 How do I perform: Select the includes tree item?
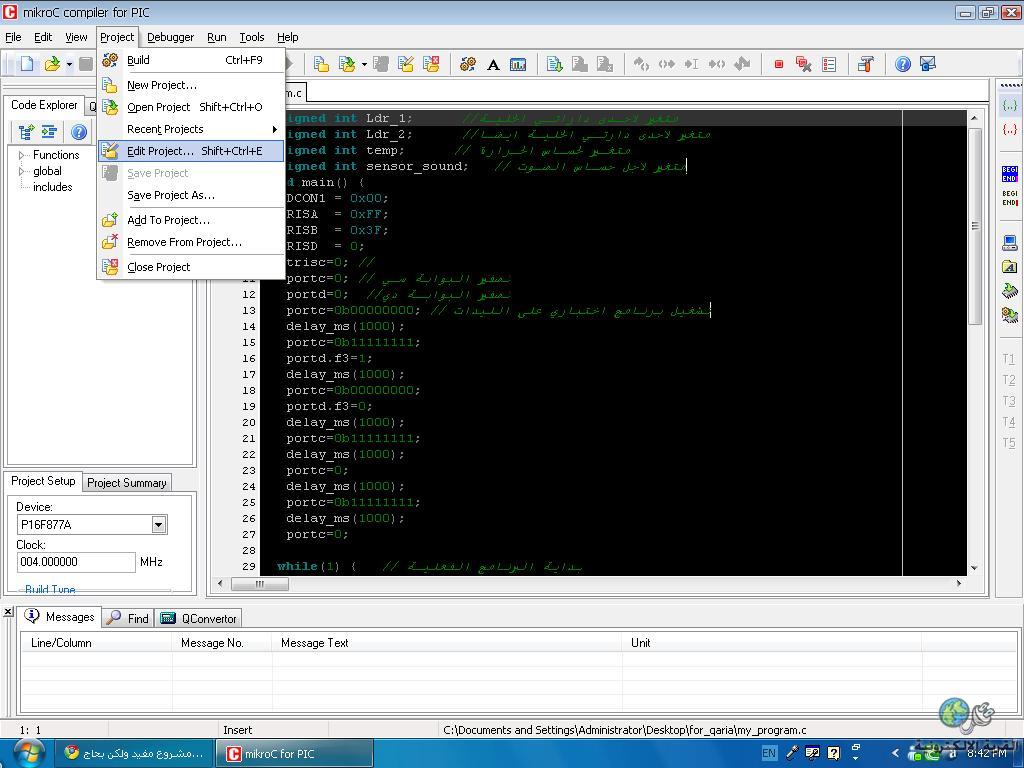(53, 187)
